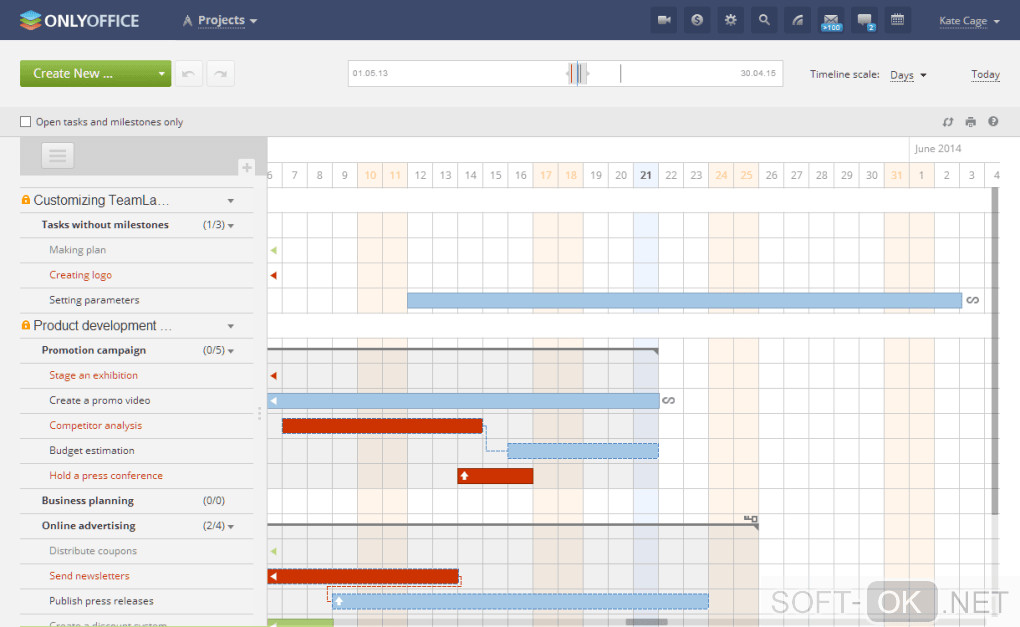This screenshot has height=627, width=1020.
Task: Click the payments dollar icon in header
Action: pyautogui.click(x=697, y=20)
